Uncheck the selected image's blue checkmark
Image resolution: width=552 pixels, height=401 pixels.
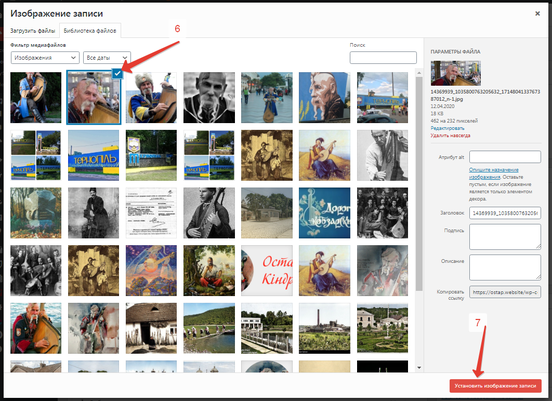[117, 74]
